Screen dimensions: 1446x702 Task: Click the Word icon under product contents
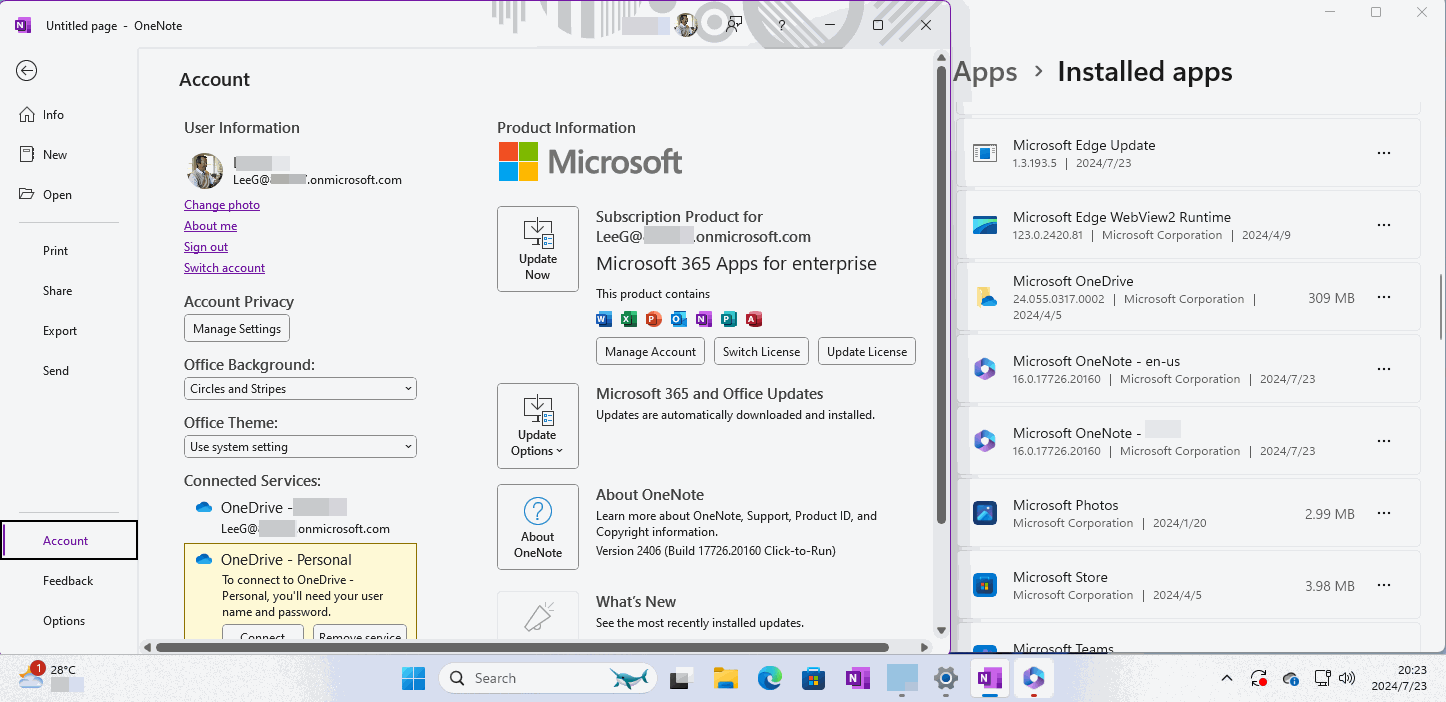603,319
